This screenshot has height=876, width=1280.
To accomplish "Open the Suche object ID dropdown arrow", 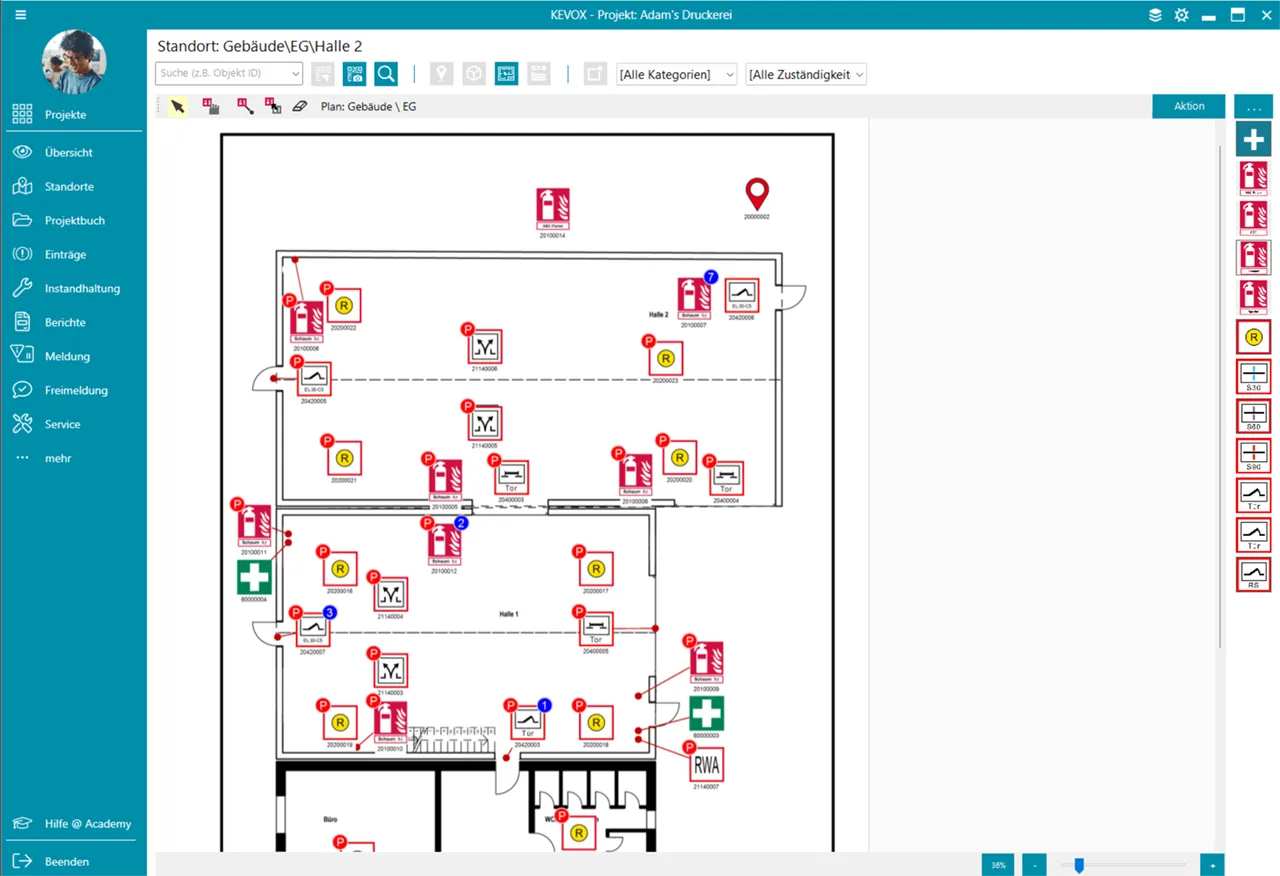I will [x=295, y=74].
